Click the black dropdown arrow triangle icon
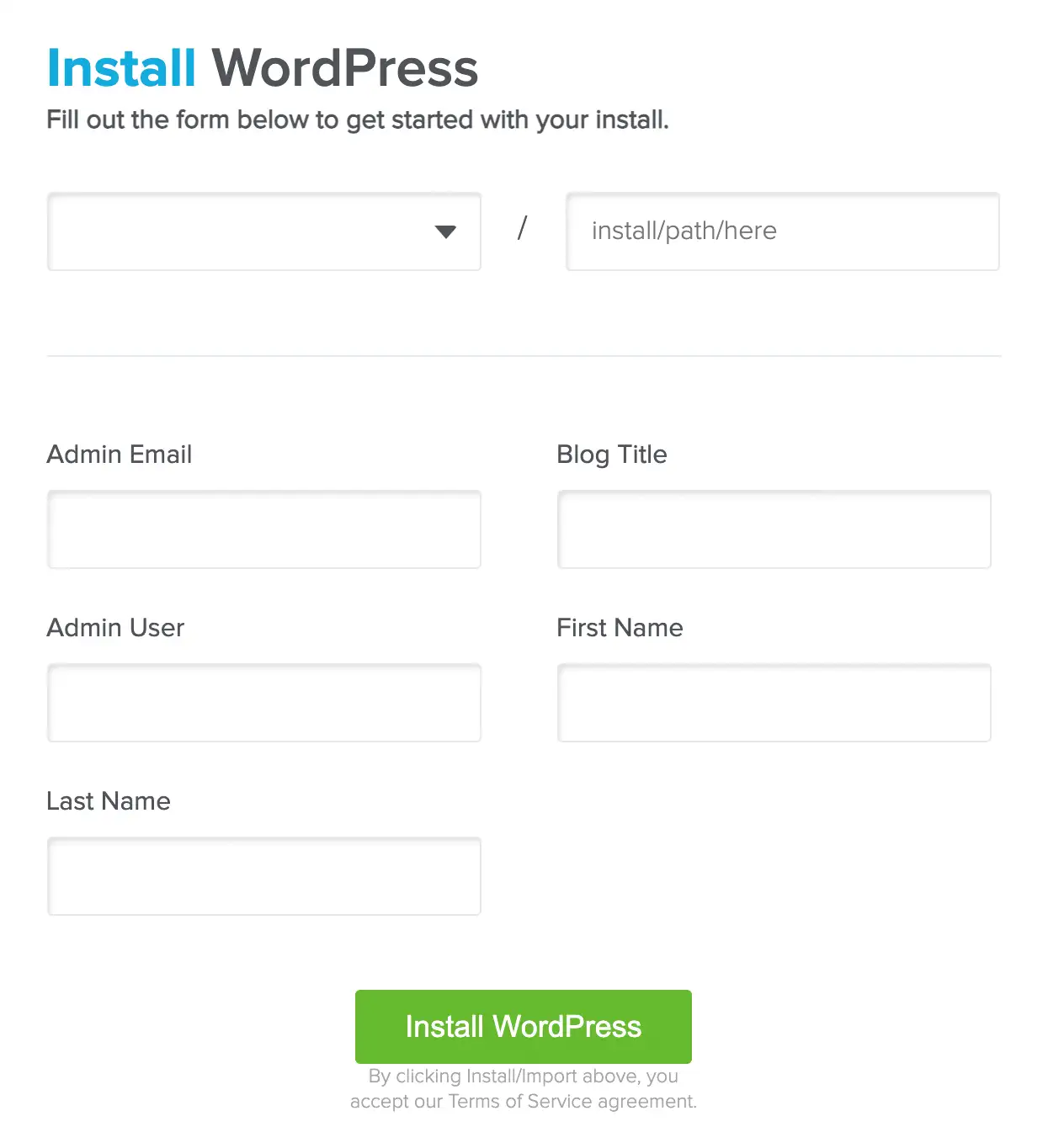Image resolution: width=1064 pixels, height=1143 pixels. click(x=445, y=231)
